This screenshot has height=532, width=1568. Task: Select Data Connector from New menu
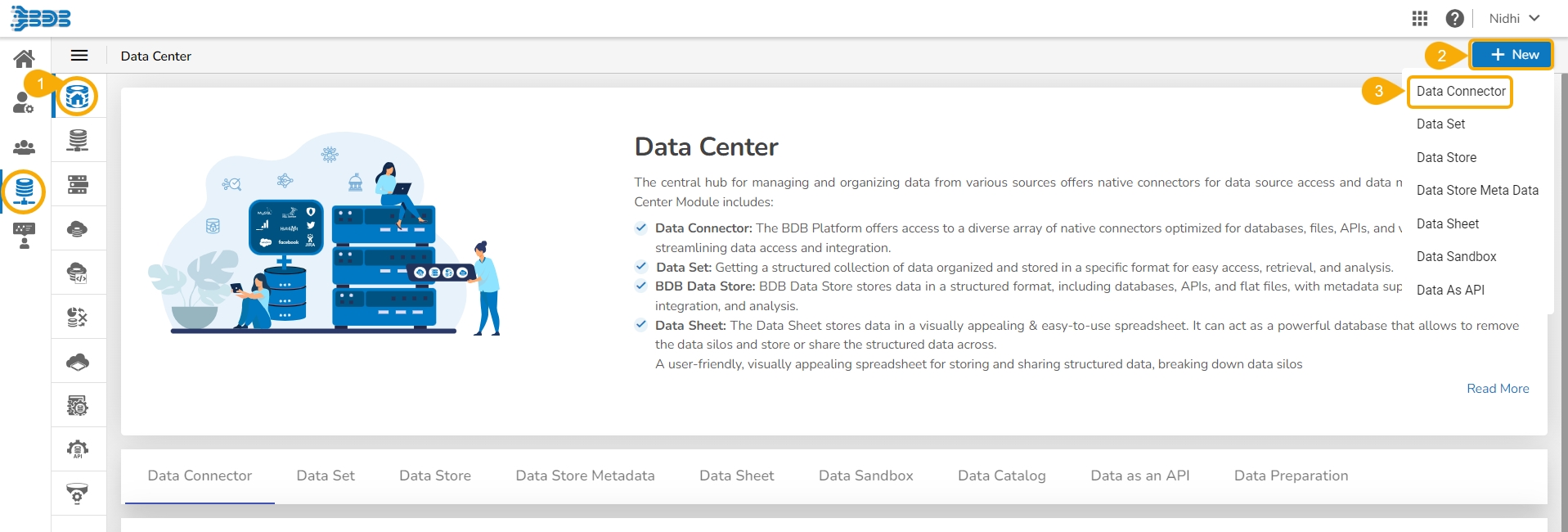pyautogui.click(x=1461, y=92)
